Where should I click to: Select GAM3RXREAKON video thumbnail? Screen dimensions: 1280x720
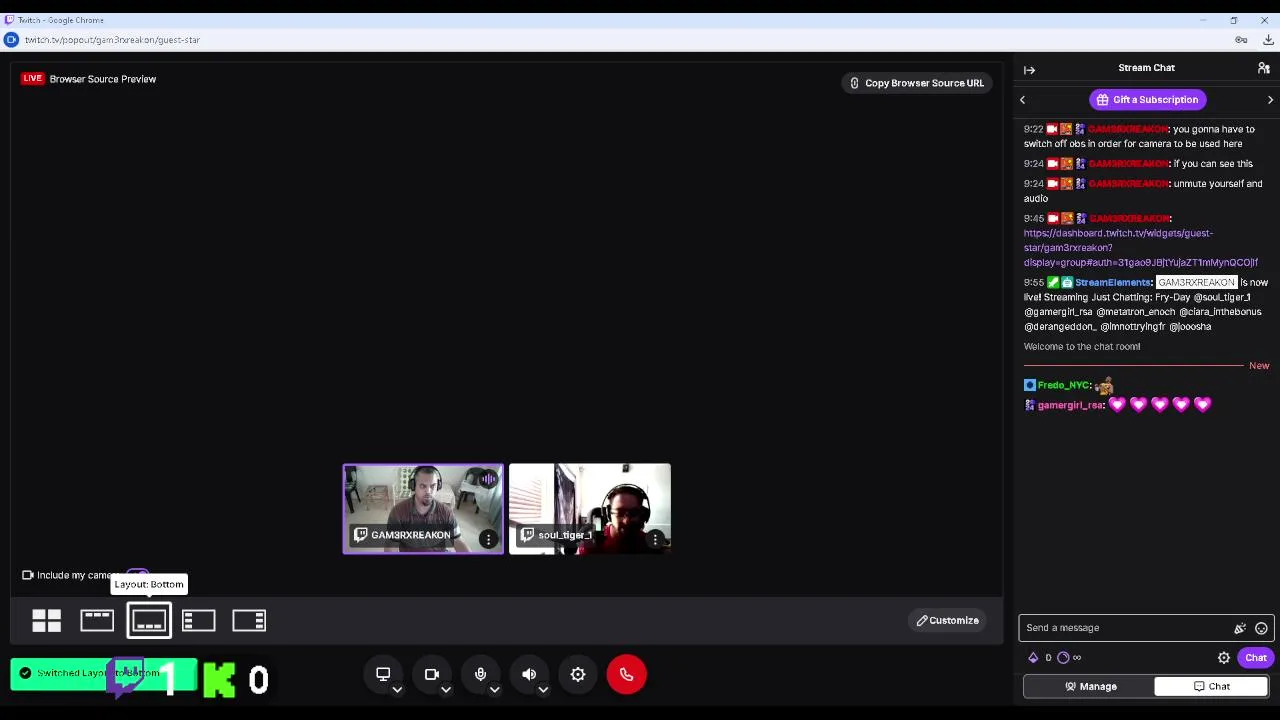(x=423, y=508)
